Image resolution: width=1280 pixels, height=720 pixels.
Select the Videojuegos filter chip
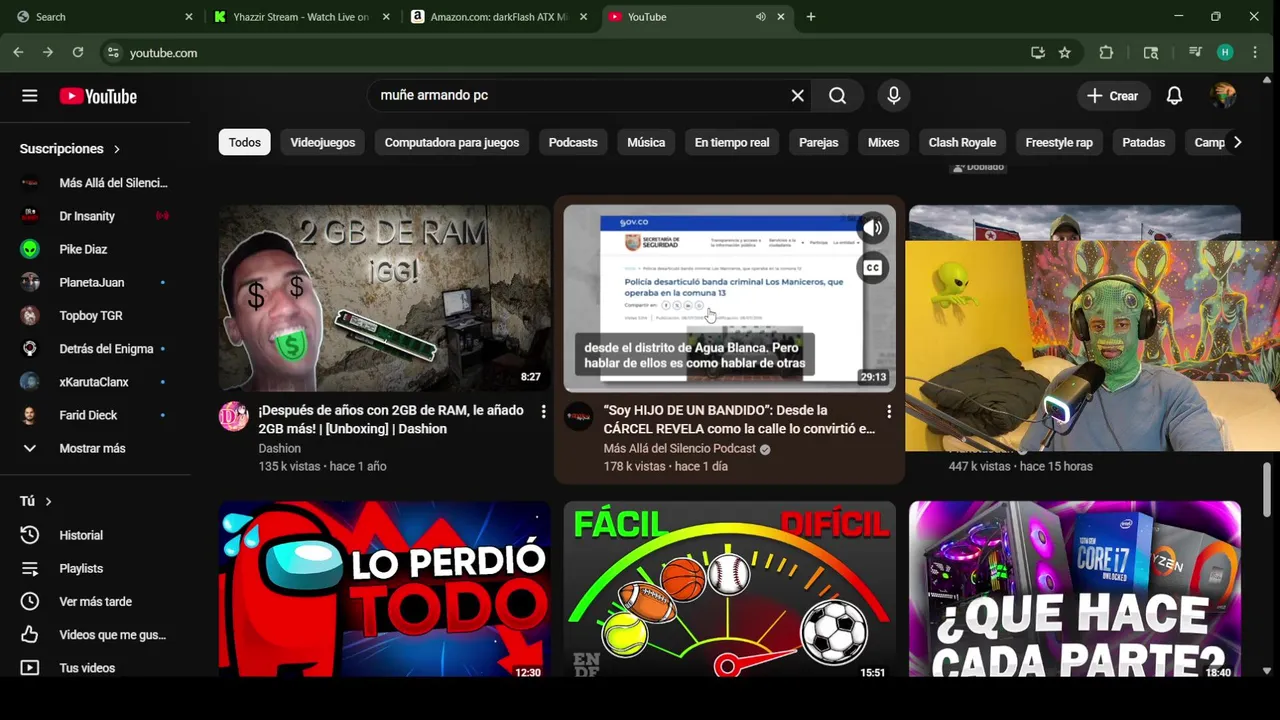pyautogui.click(x=322, y=142)
